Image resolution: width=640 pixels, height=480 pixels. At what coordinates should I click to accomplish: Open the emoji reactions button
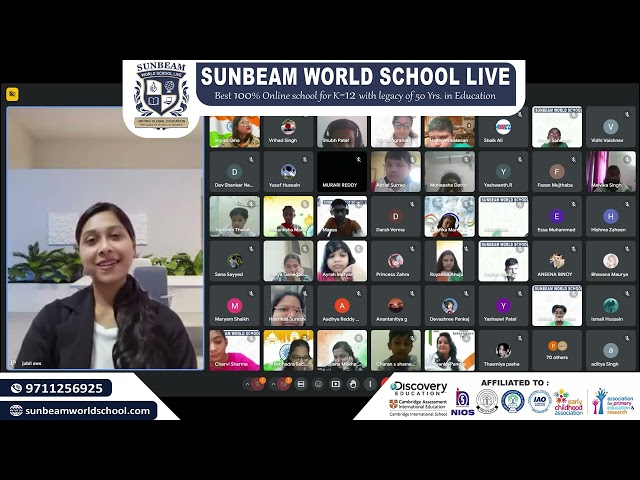click(x=318, y=384)
